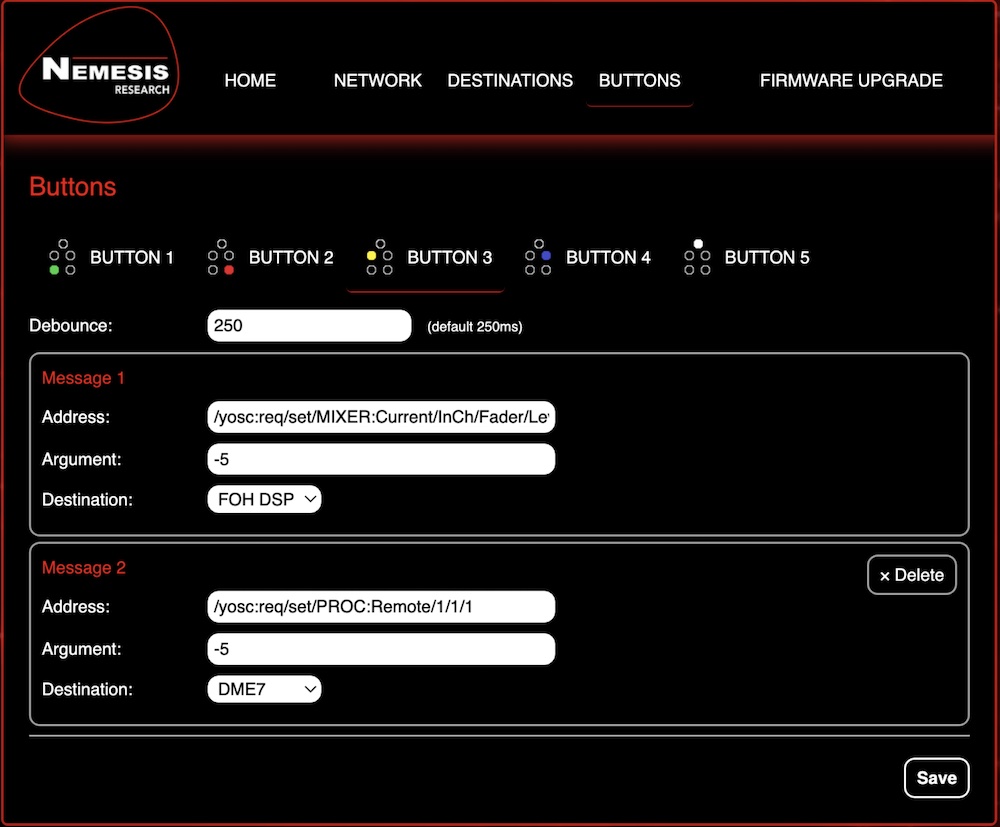This screenshot has height=827, width=1000.
Task: Open the NETWORK page
Action: click(x=377, y=81)
